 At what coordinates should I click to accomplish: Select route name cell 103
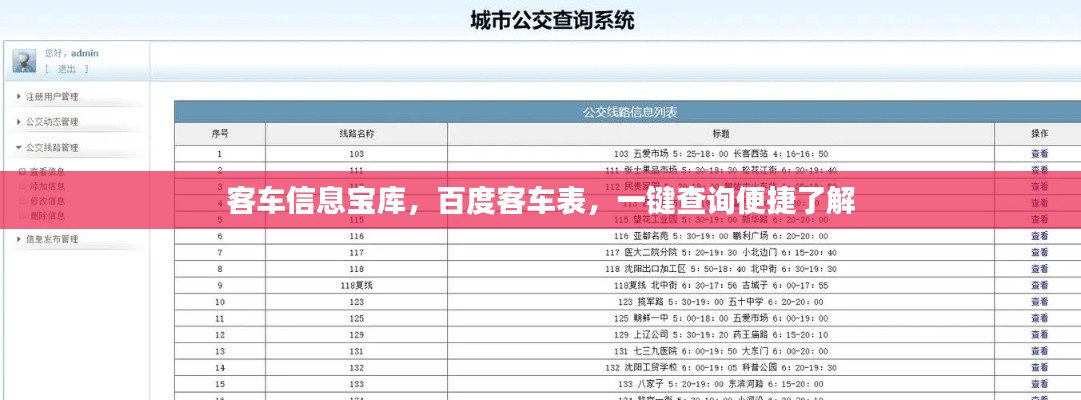pos(356,154)
